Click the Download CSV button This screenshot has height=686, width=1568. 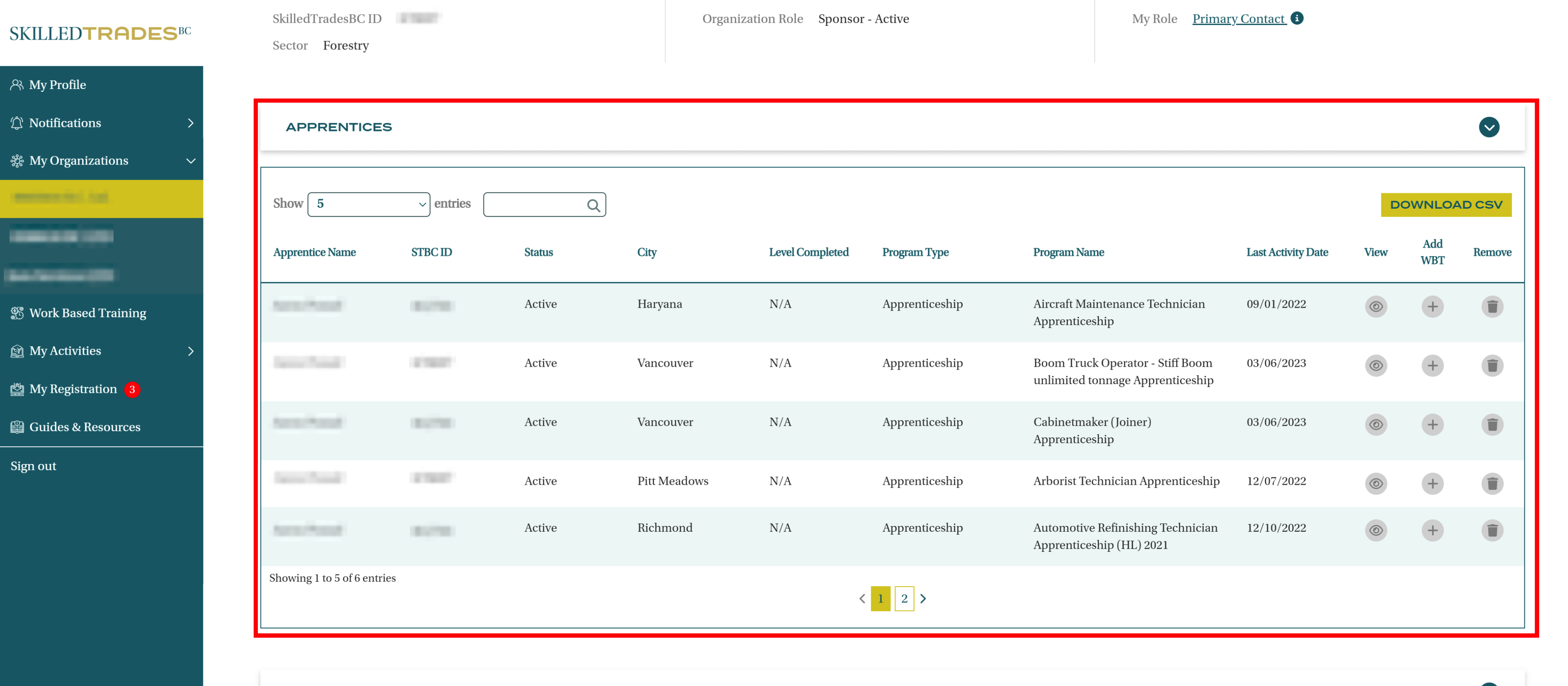pos(1446,205)
